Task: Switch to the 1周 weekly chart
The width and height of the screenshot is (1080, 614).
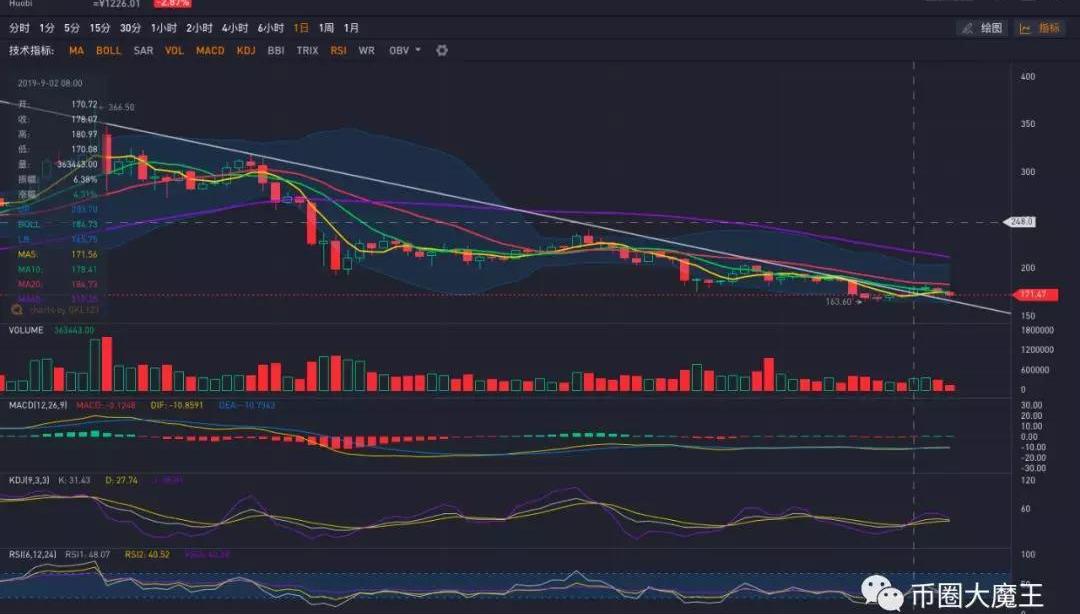Action: pos(326,28)
